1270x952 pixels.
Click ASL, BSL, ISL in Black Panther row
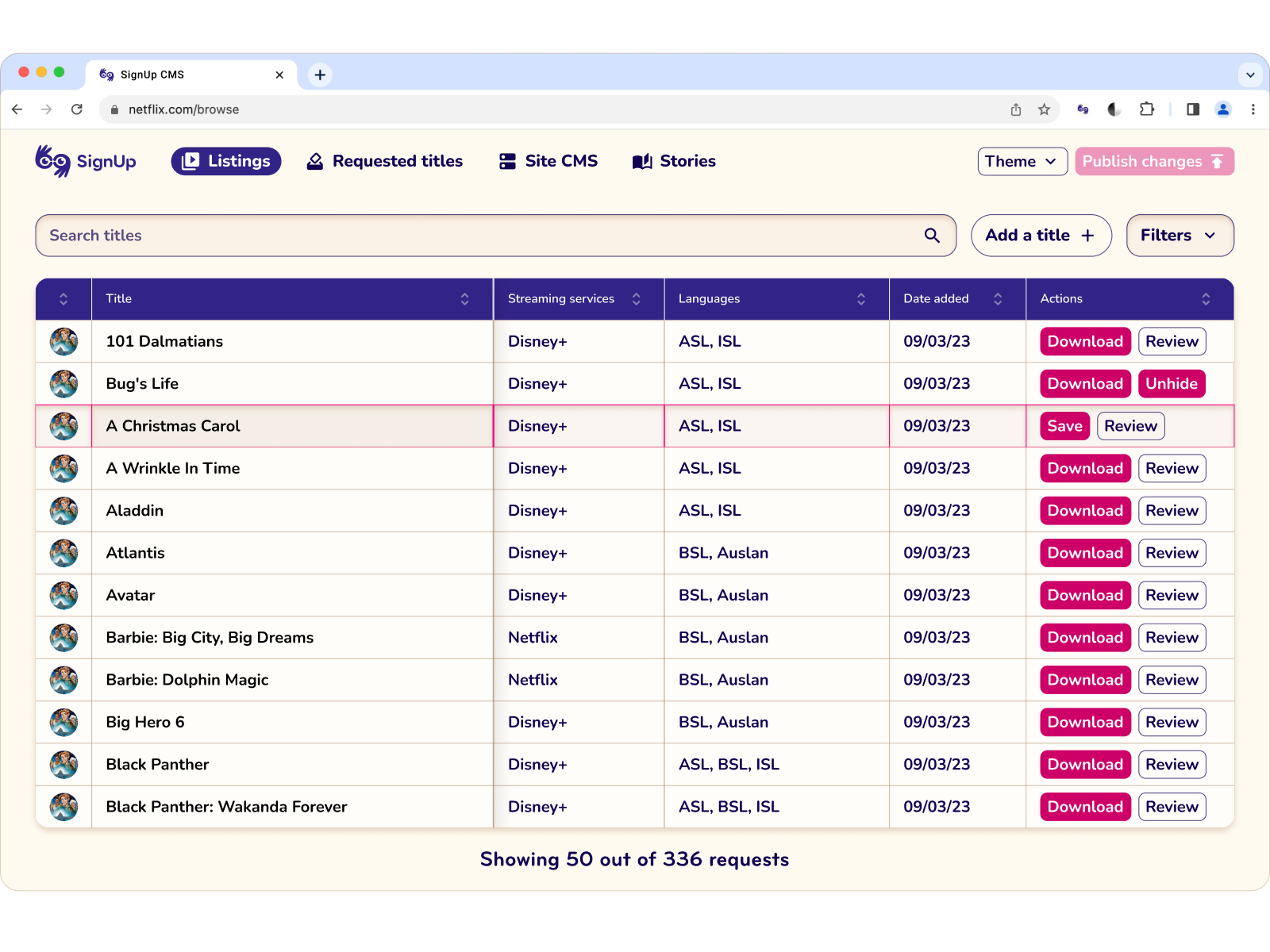click(x=729, y=765)
